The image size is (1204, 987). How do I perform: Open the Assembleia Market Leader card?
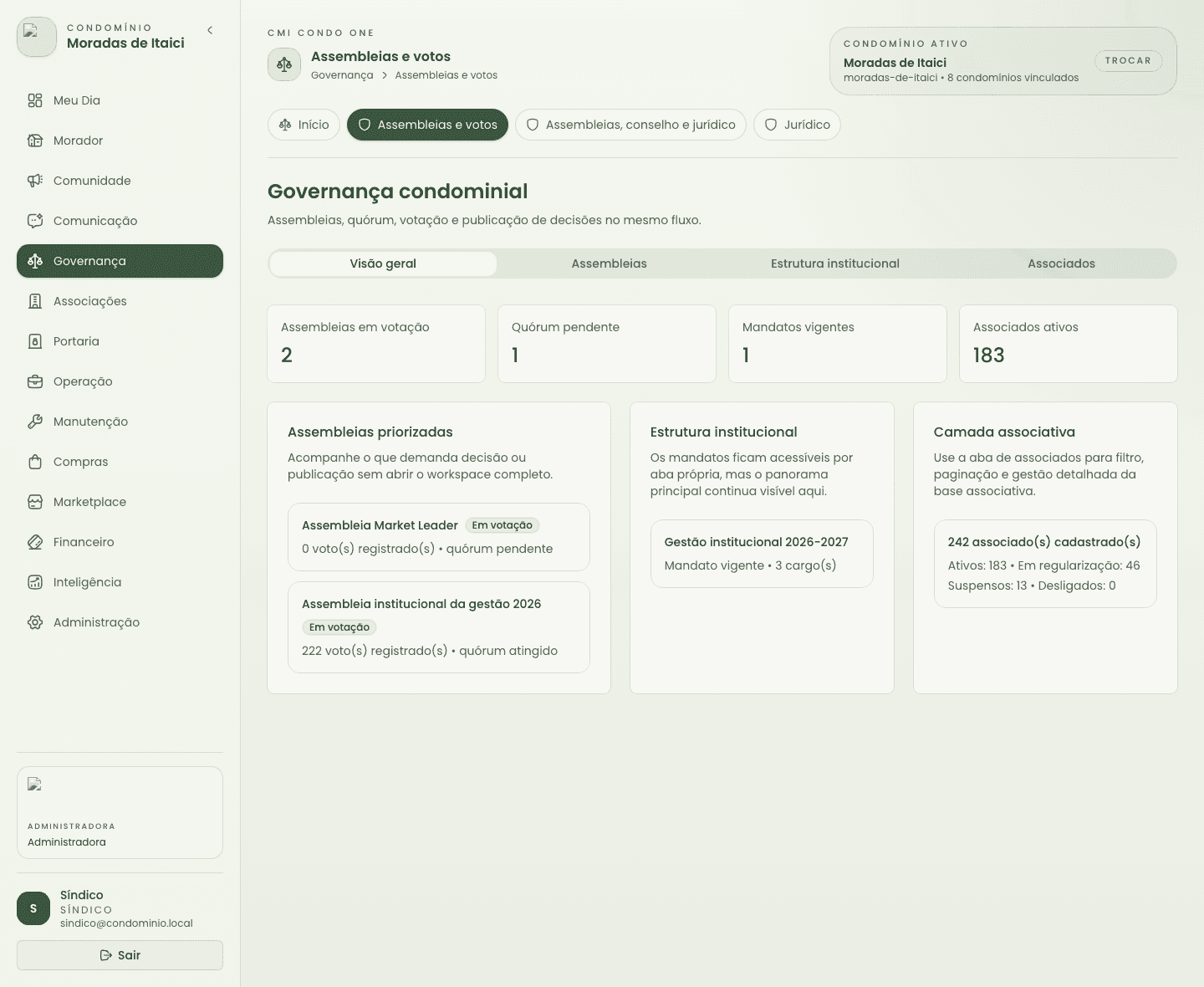tap(439, 537)
